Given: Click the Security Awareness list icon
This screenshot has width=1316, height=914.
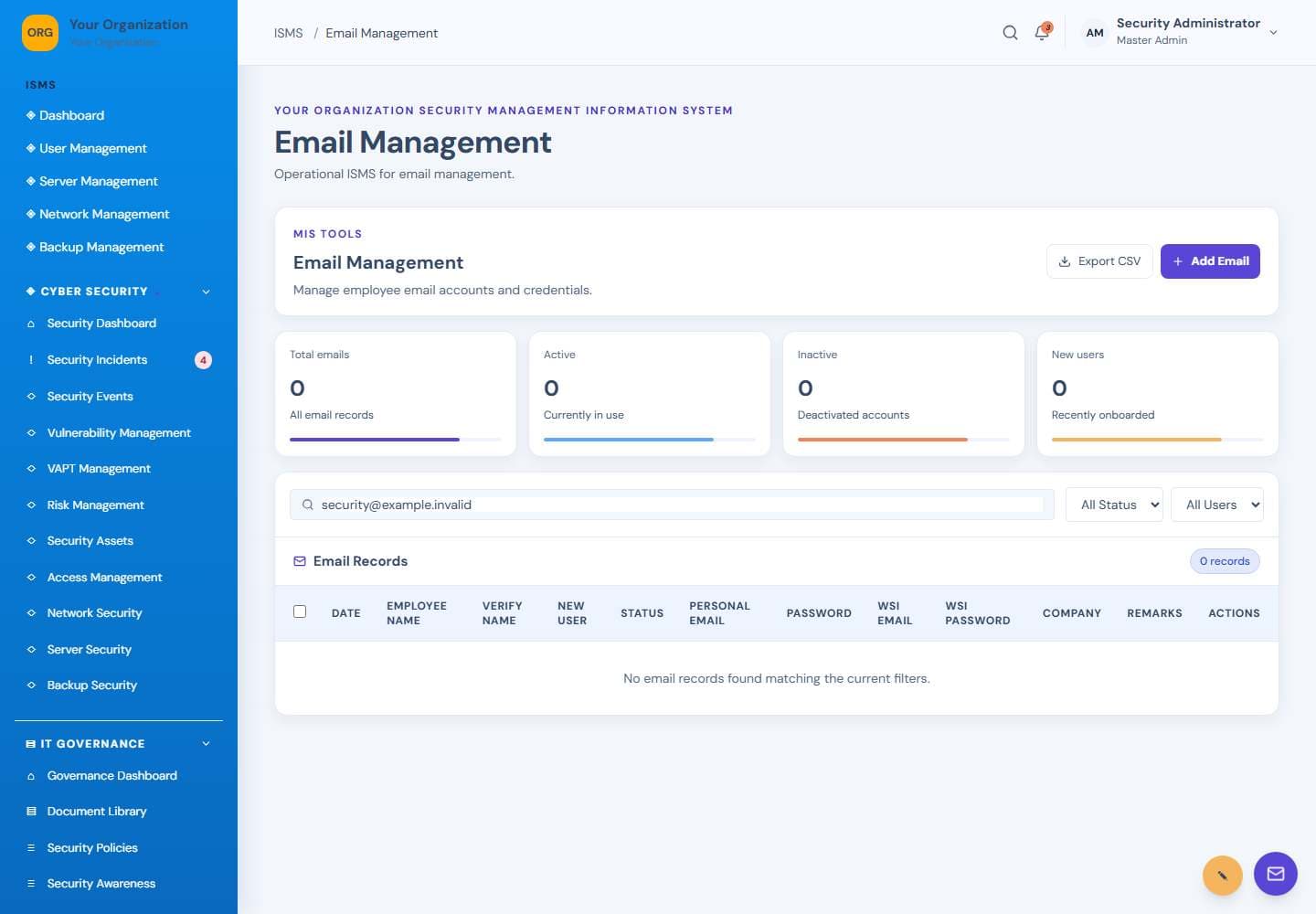Looking at the screenshot, I should click(x=31, y=884).
